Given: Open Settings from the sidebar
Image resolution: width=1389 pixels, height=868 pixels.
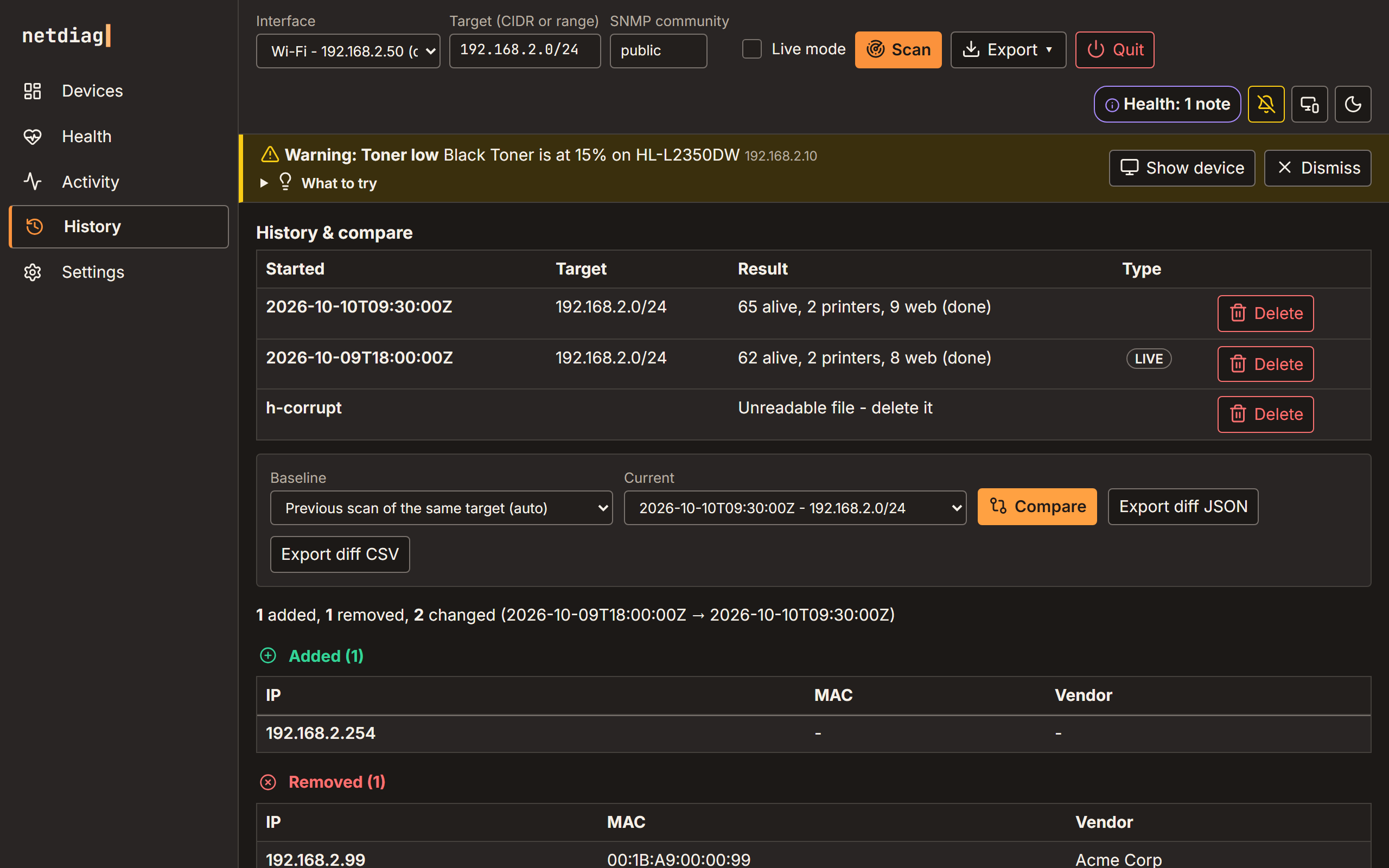Looking at the screenshot, I should pos(119,272).
